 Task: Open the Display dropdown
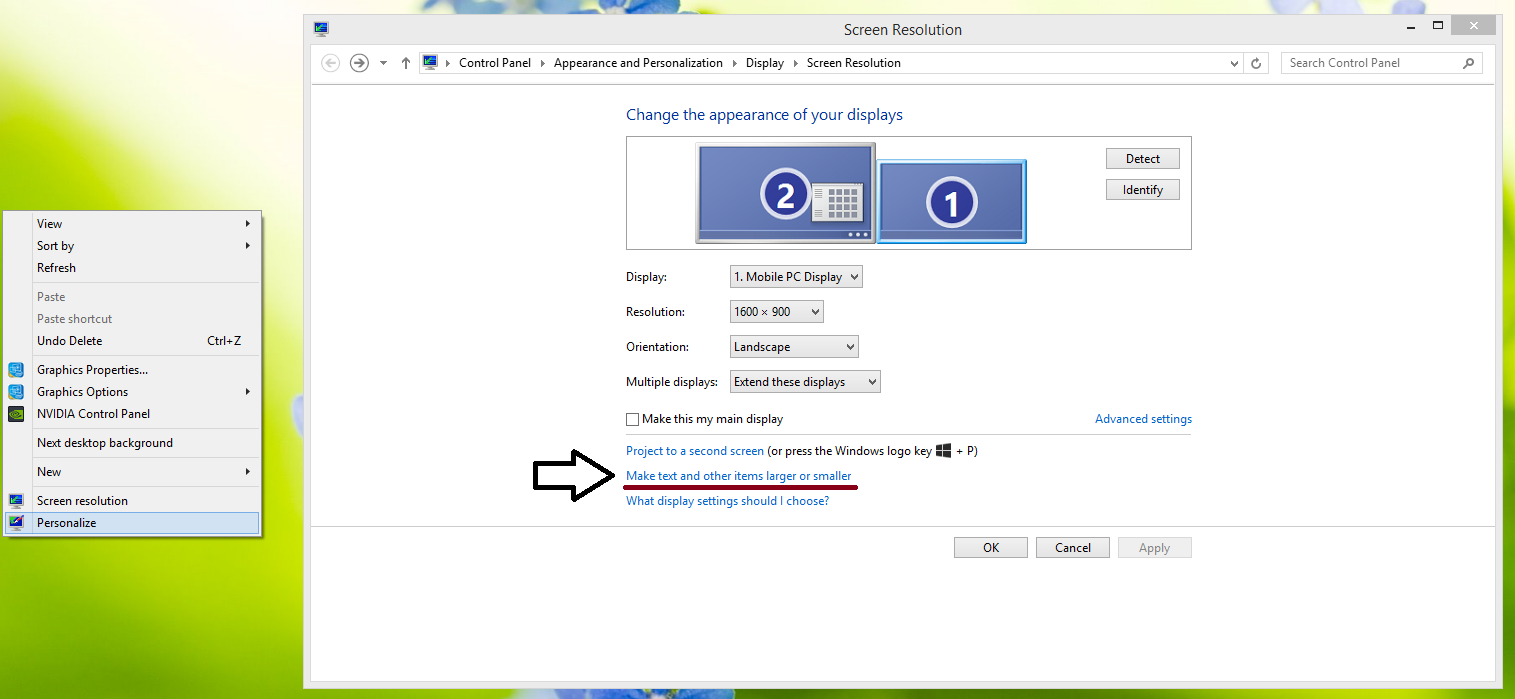coord(796,277)
